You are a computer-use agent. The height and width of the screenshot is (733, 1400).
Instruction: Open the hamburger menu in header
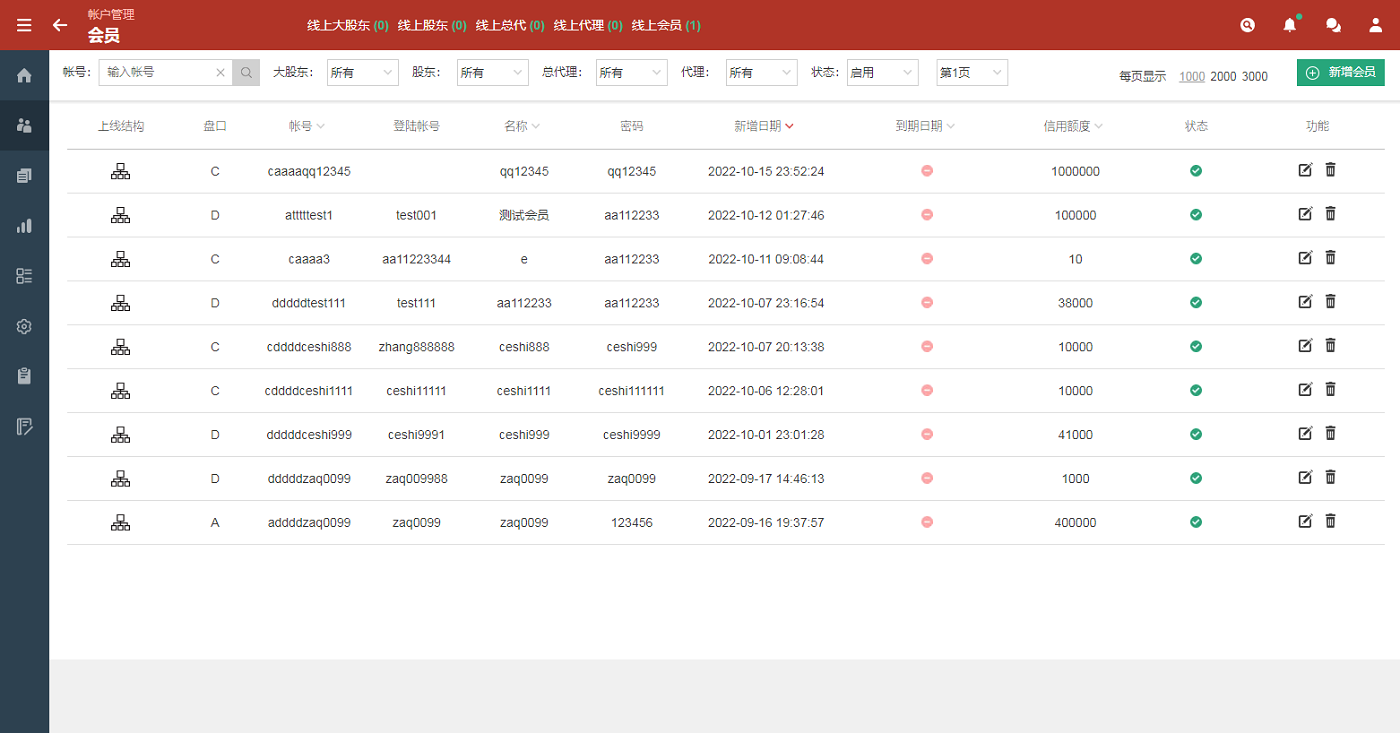24,25
